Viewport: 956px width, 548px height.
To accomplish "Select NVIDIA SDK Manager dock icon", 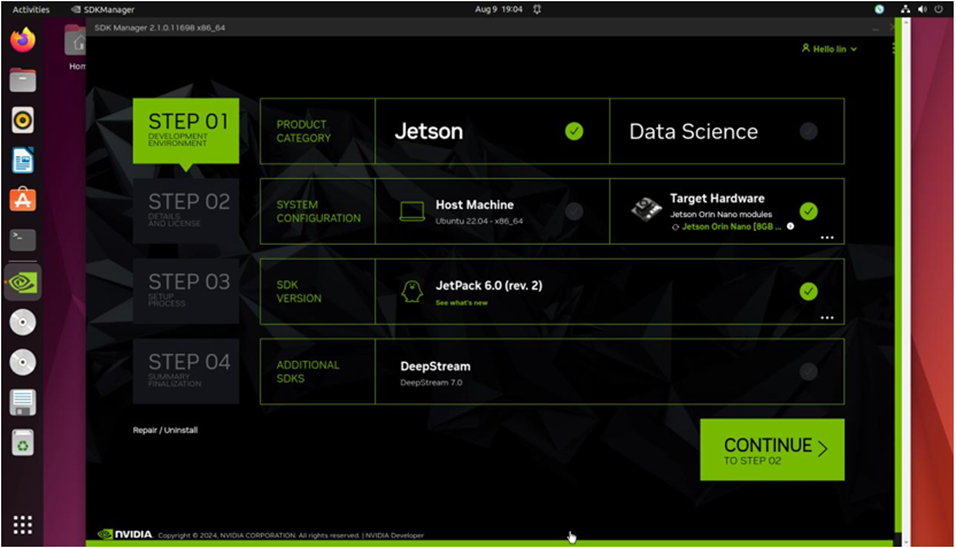I will (x=23, y=282).
